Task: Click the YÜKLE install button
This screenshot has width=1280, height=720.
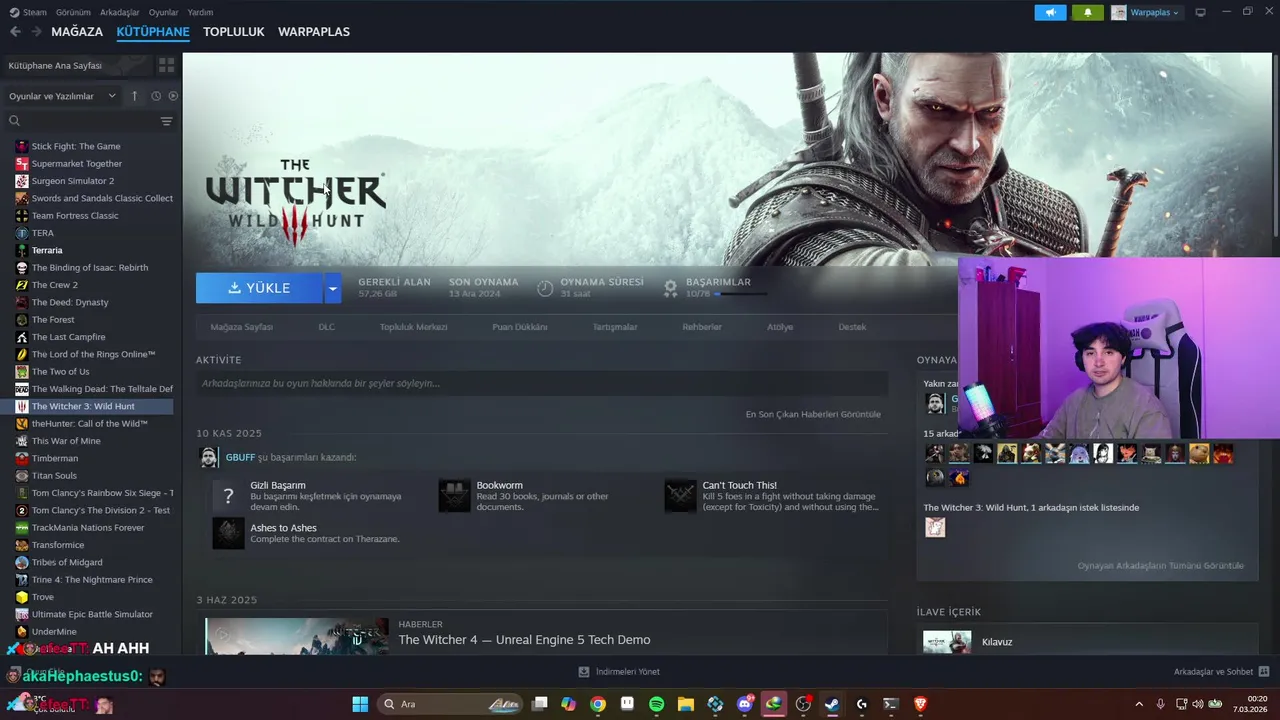Action: click(259, 288)
